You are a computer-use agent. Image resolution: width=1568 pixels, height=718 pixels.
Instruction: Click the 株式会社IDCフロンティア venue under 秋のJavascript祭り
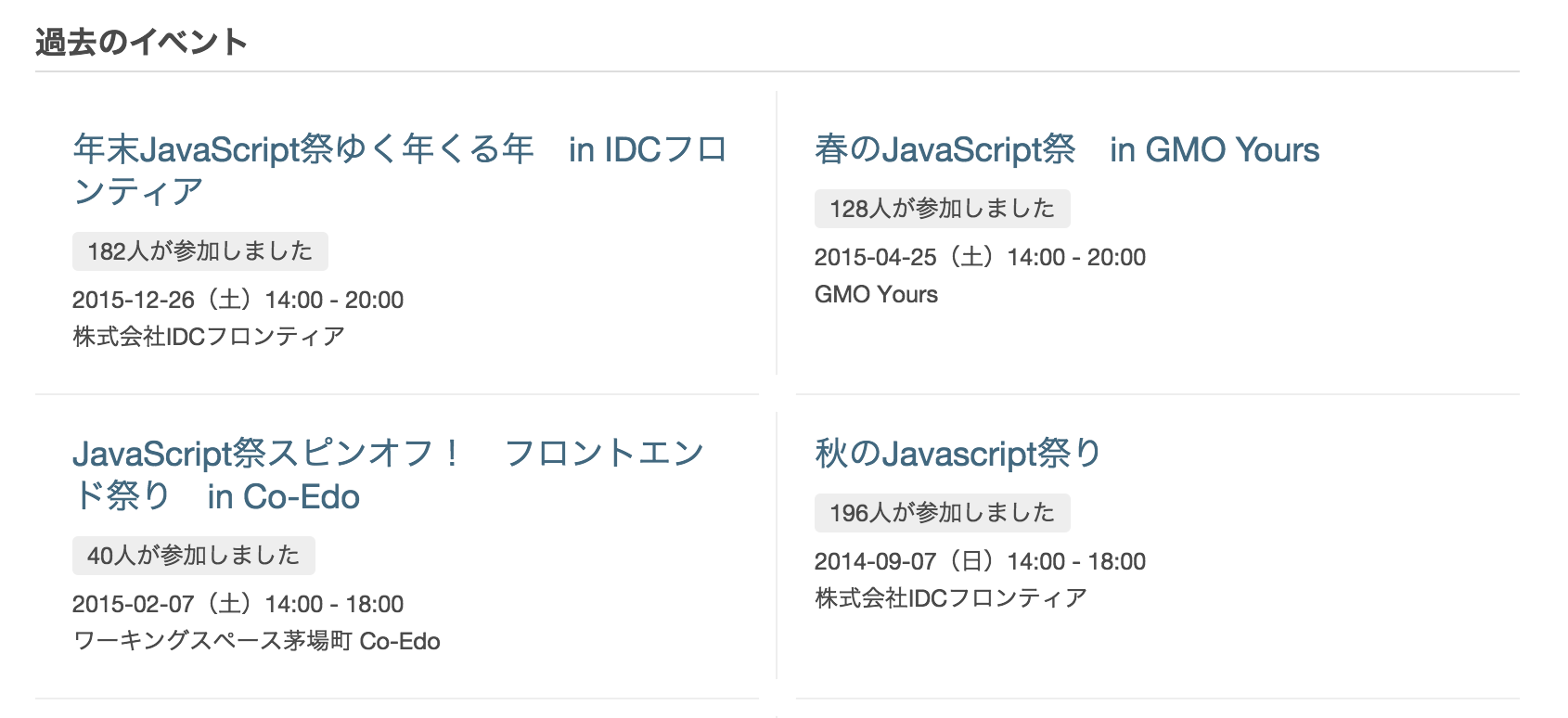(x=951, y=598)
